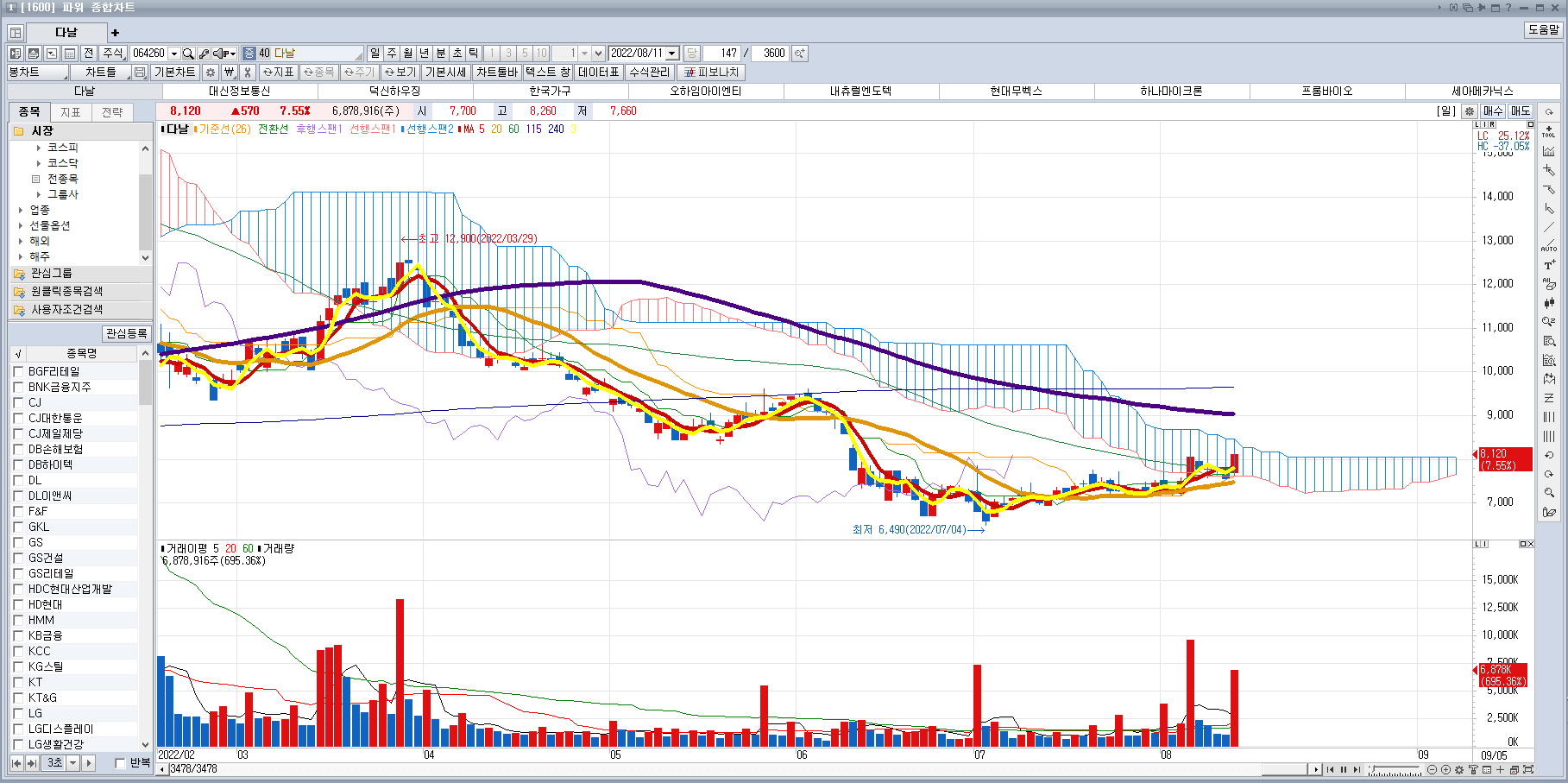Click the 147 candle count input field
This screenshot has height=783, width=1568.
tap(722, 54)
